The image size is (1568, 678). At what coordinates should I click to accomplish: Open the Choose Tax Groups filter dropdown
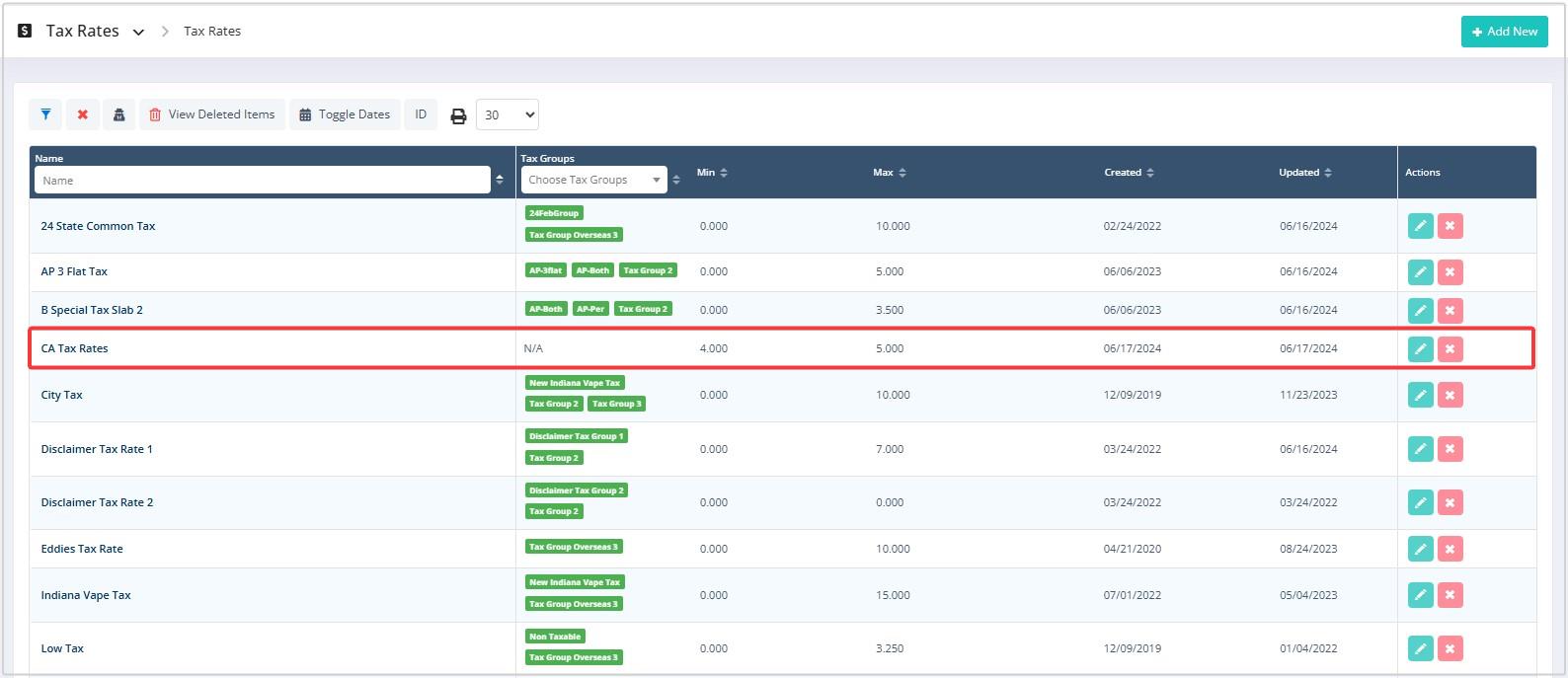click(x=594, y=180)
